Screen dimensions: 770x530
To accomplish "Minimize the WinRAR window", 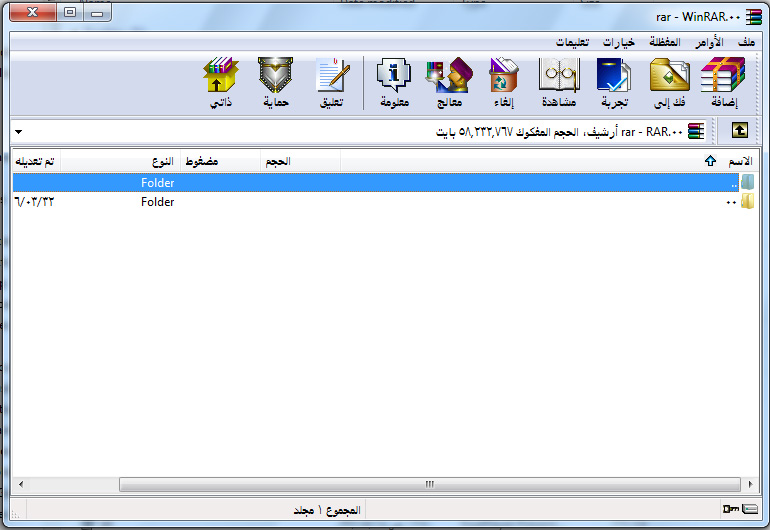I will (x=97, y=12).
